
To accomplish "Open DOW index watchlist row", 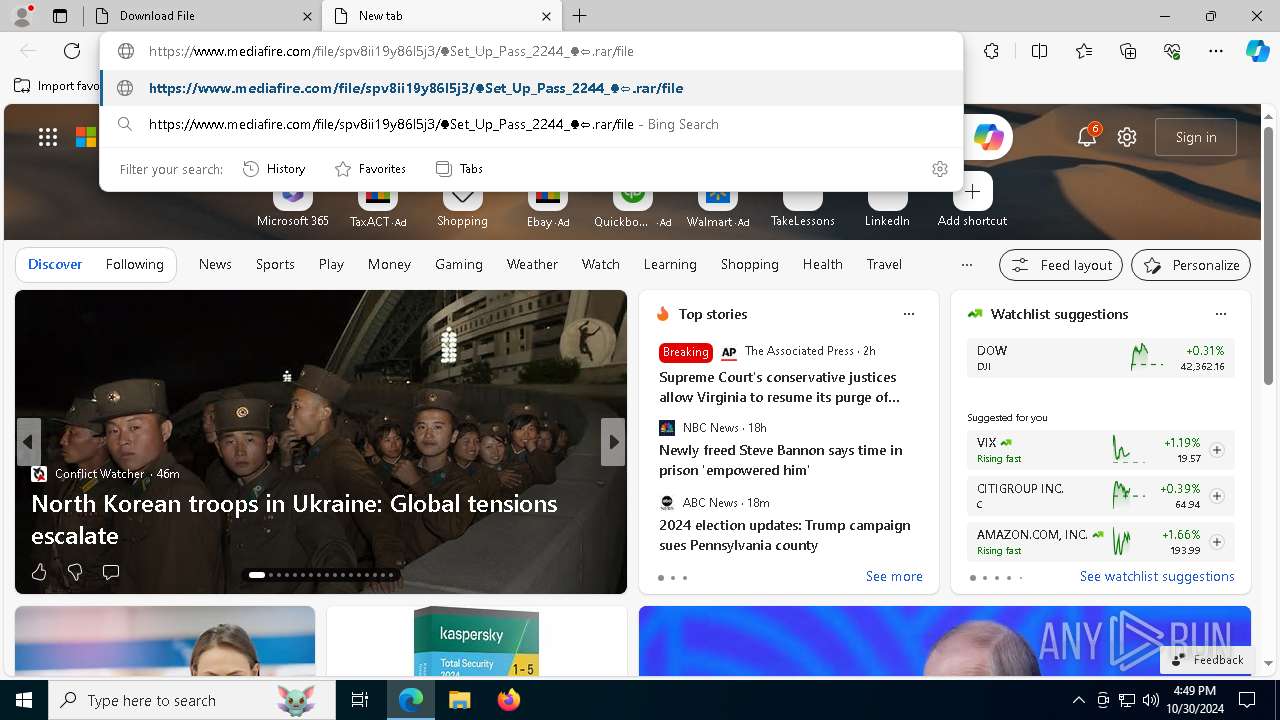I will coord(1100,358).
